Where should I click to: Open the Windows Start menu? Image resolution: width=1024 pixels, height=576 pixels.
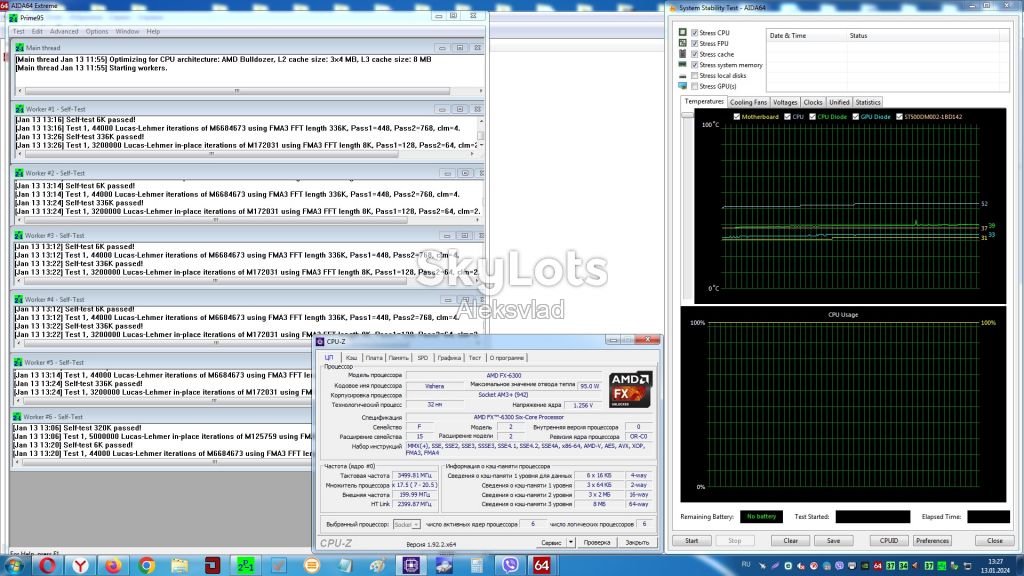pyautogui.click(x=13, y=565)
